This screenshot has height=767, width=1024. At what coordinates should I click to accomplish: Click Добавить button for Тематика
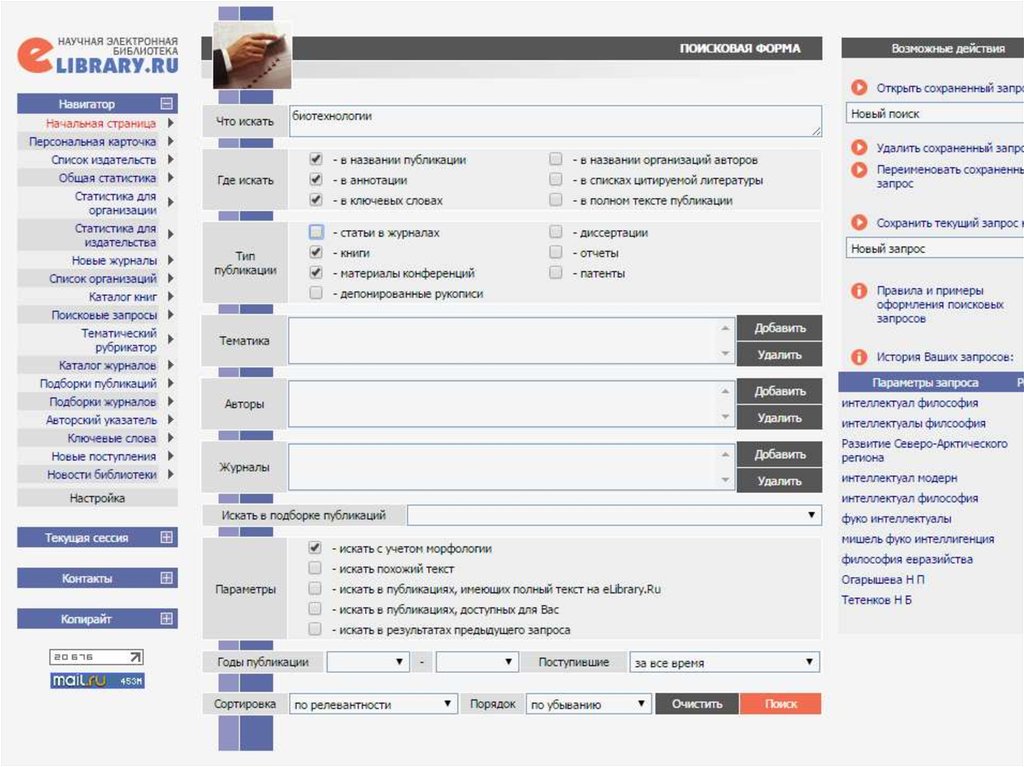click(x=779, y=328)
